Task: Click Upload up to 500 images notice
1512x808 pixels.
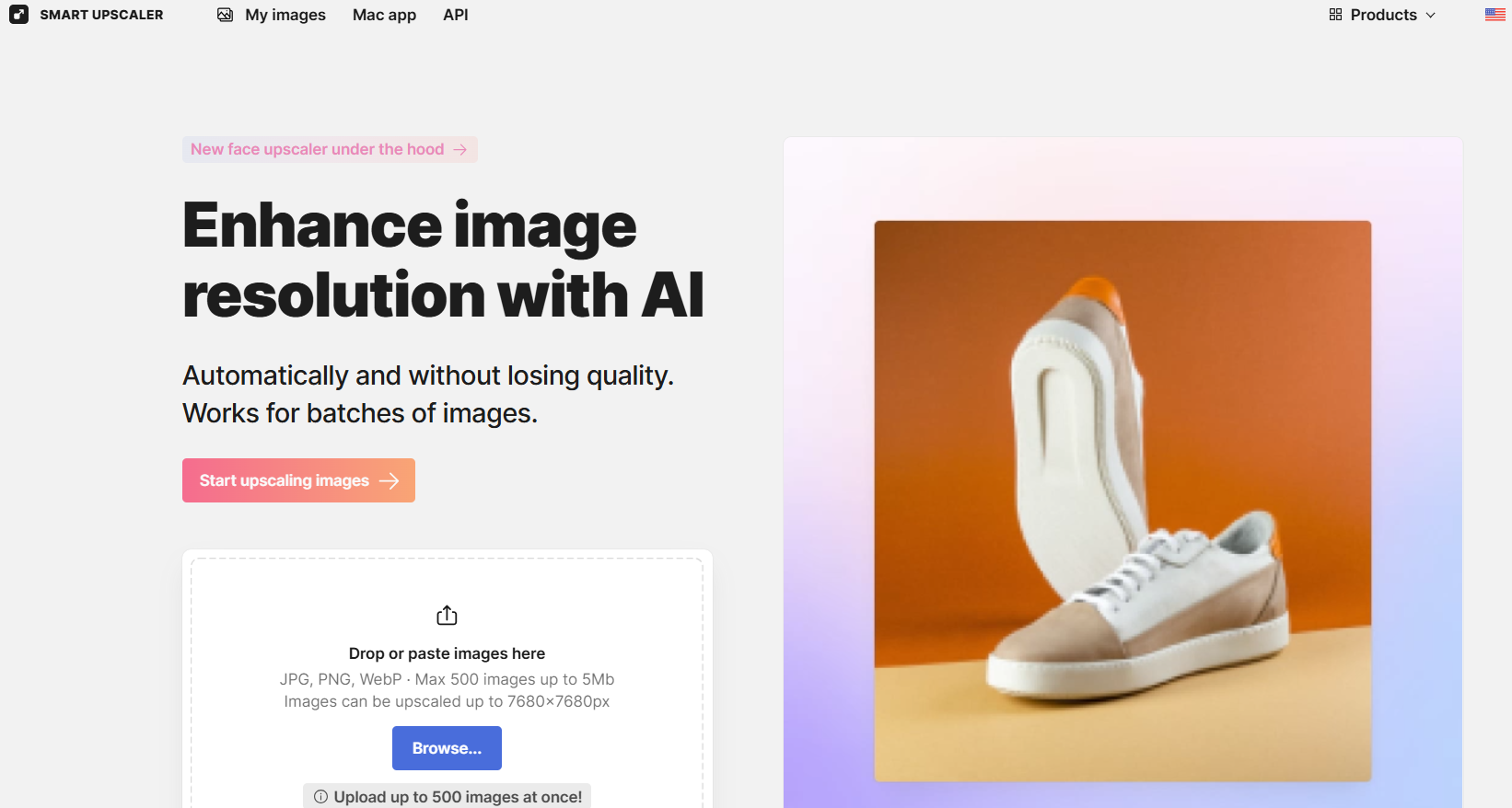Action: point(447,797)
